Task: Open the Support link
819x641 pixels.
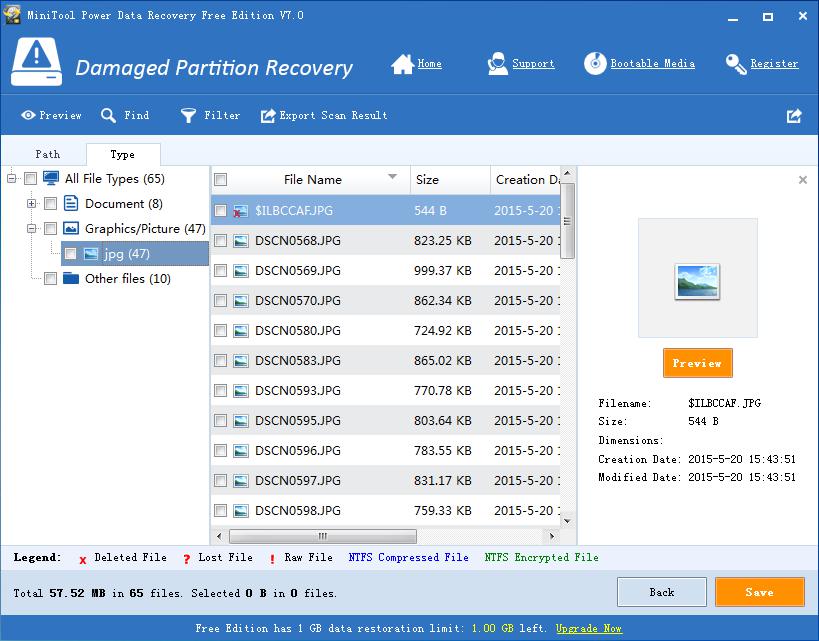Action: pos(533,64)
